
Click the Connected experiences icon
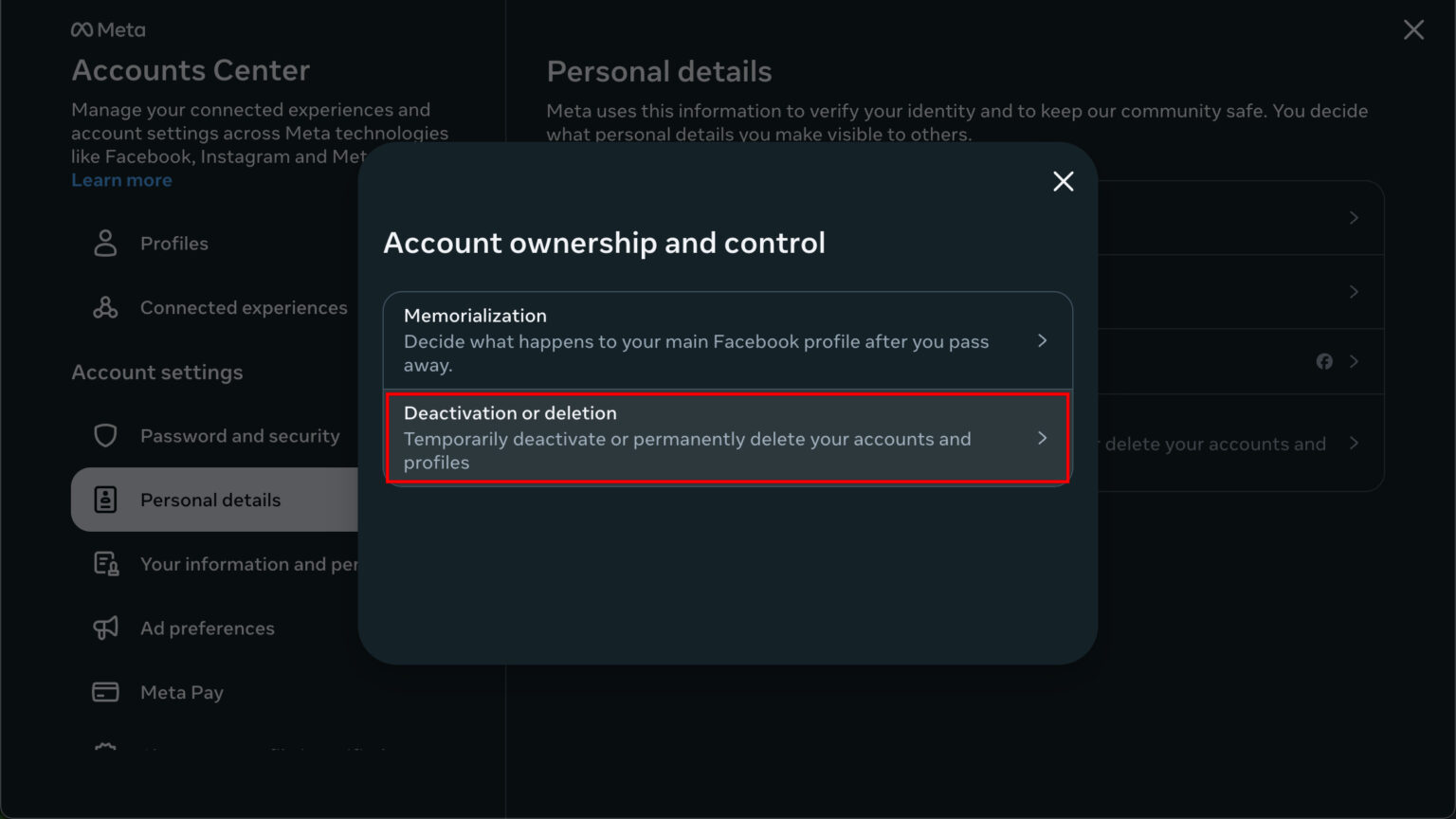pyautogui.click(x=105, y=307)
